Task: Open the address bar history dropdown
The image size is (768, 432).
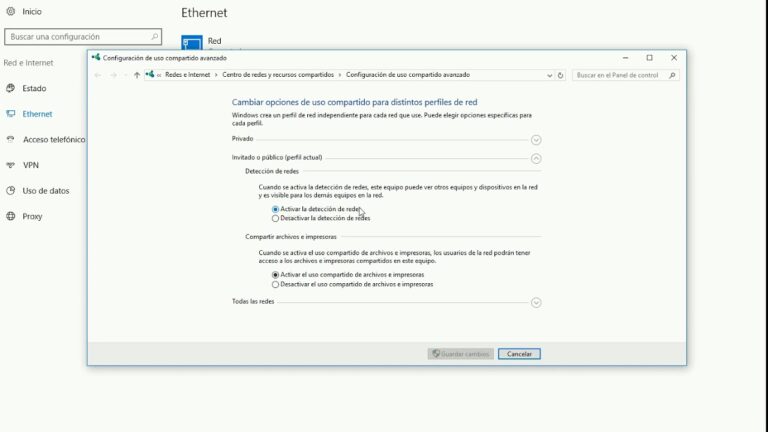Action: pyautogui.click(x=549, y=75)
